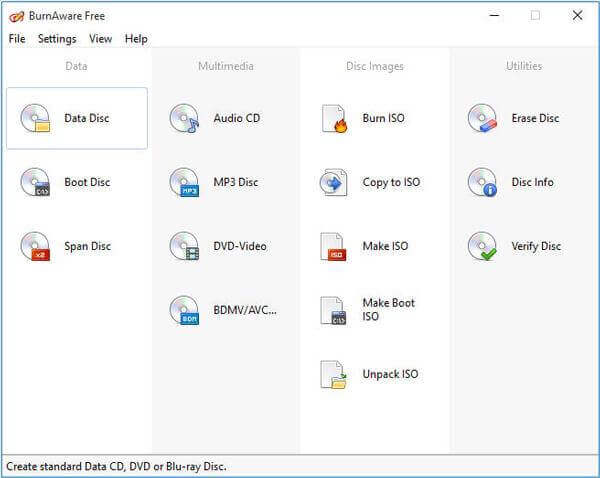
Task: Click the Disc Info label
Action: point(533,182)
